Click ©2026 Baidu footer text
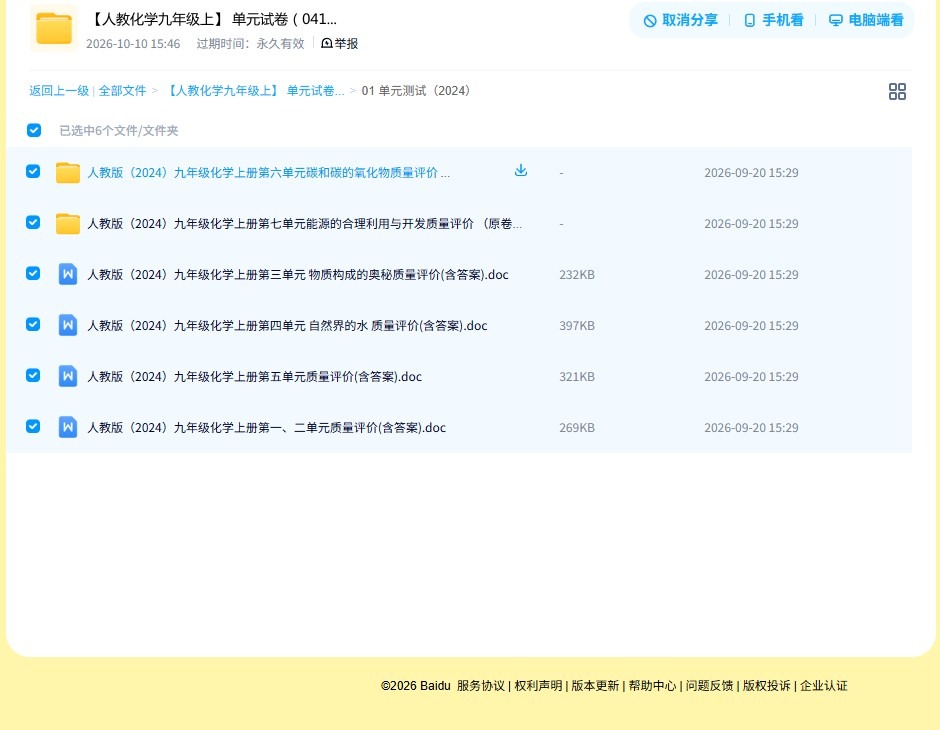This screenshot has height=730, width=940. click(415, 686)
